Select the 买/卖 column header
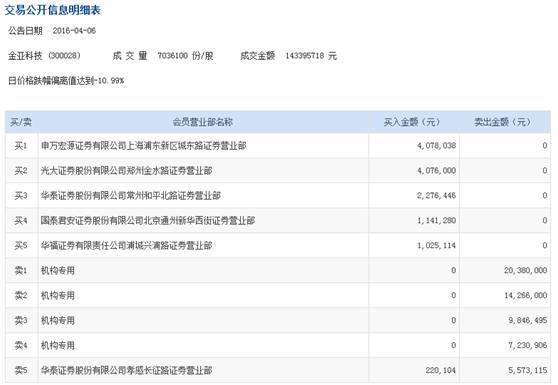 click(x=21, y=122)
